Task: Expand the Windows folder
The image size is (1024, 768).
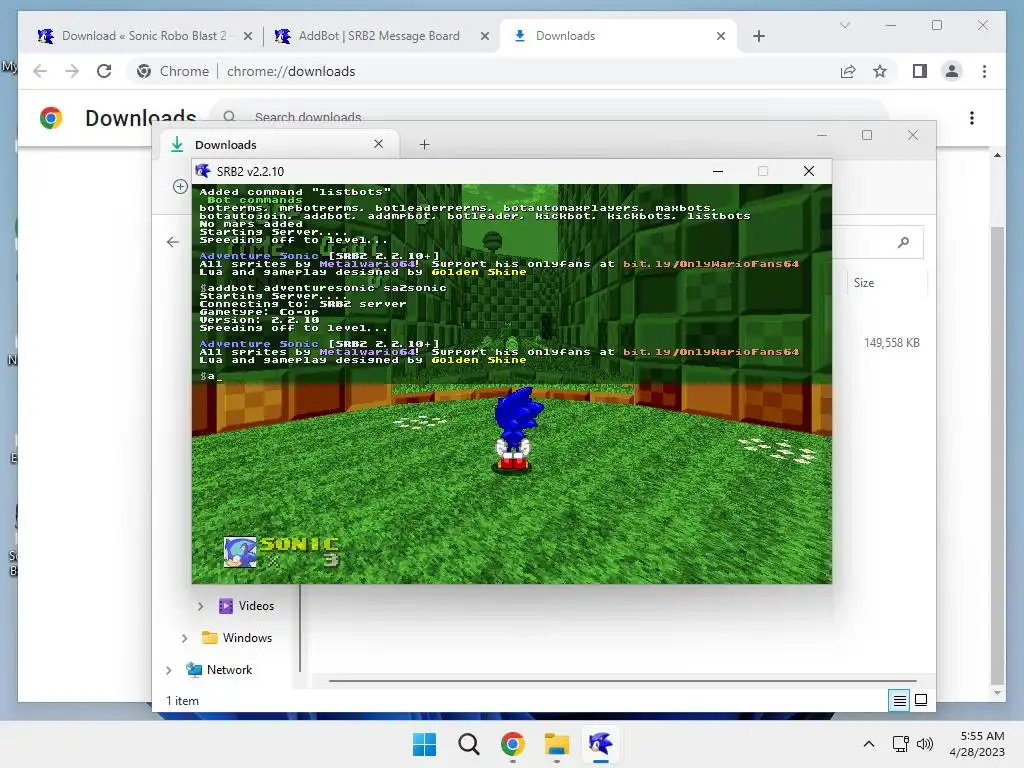Action: (x=184, y=638)
